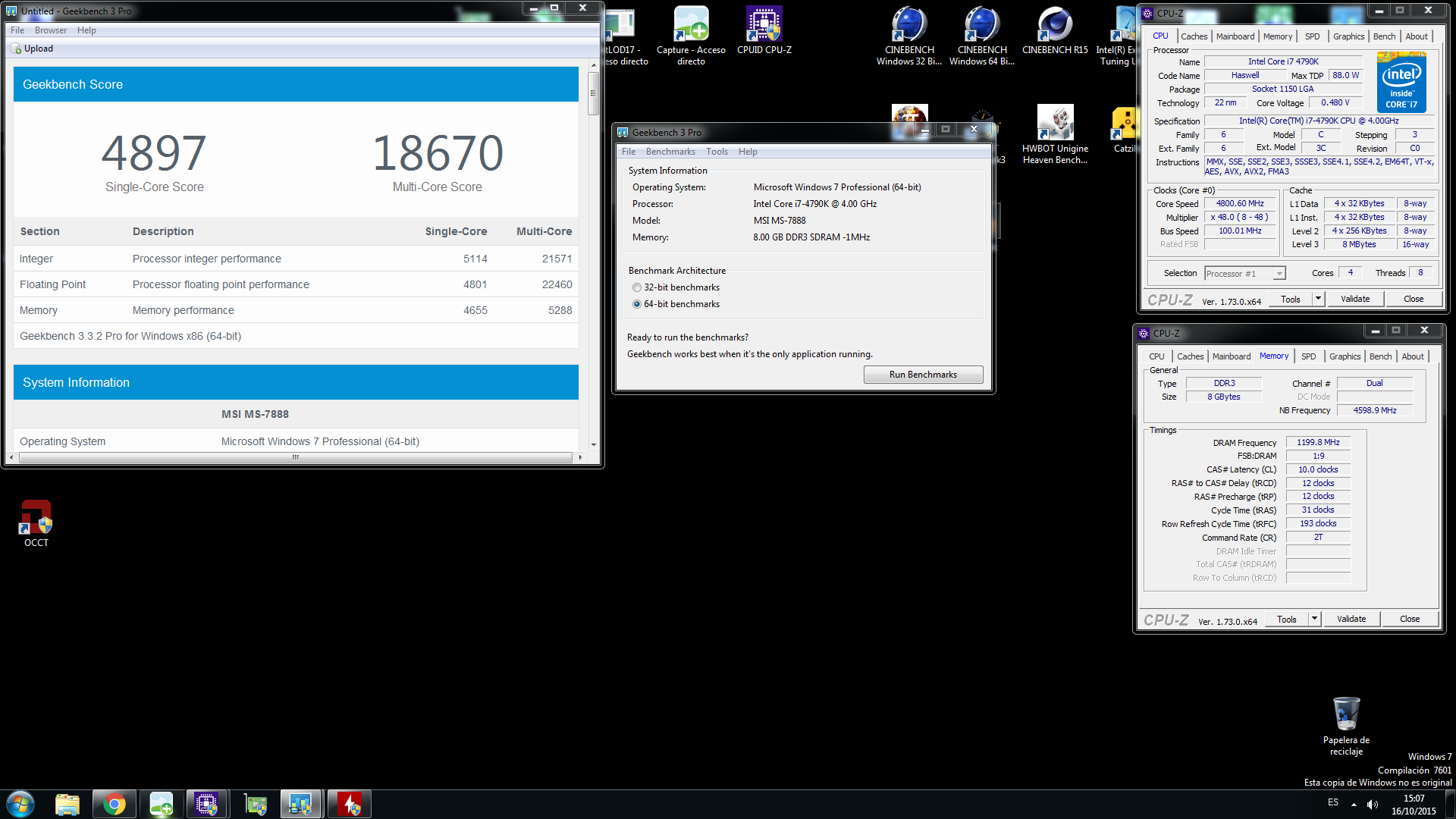Click the Upload icon in Geekbench toolbar
Viewport: 1456px width, 819px height.
coord(16,49)
